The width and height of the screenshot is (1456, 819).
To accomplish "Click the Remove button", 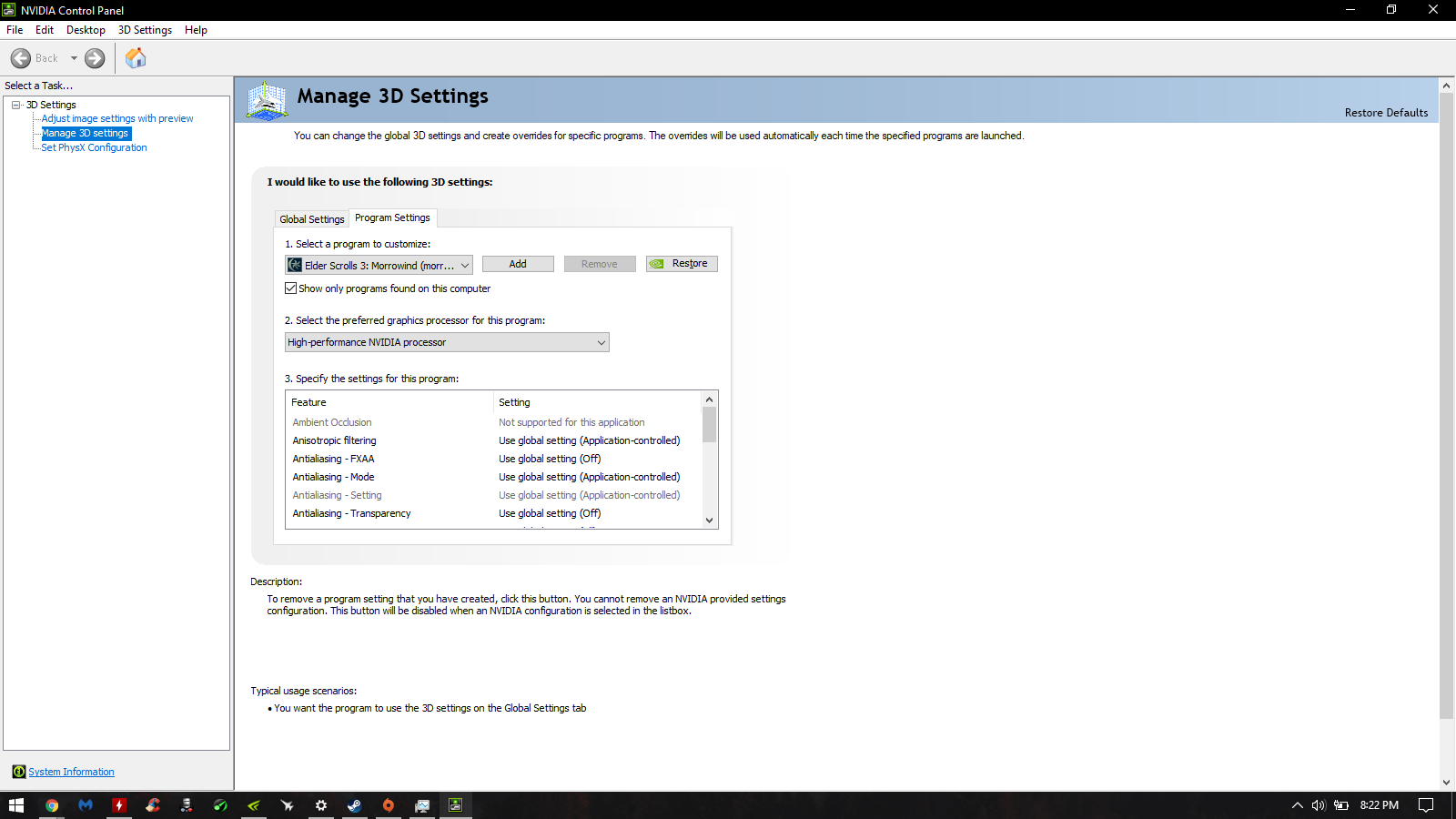I will (600, 264).
